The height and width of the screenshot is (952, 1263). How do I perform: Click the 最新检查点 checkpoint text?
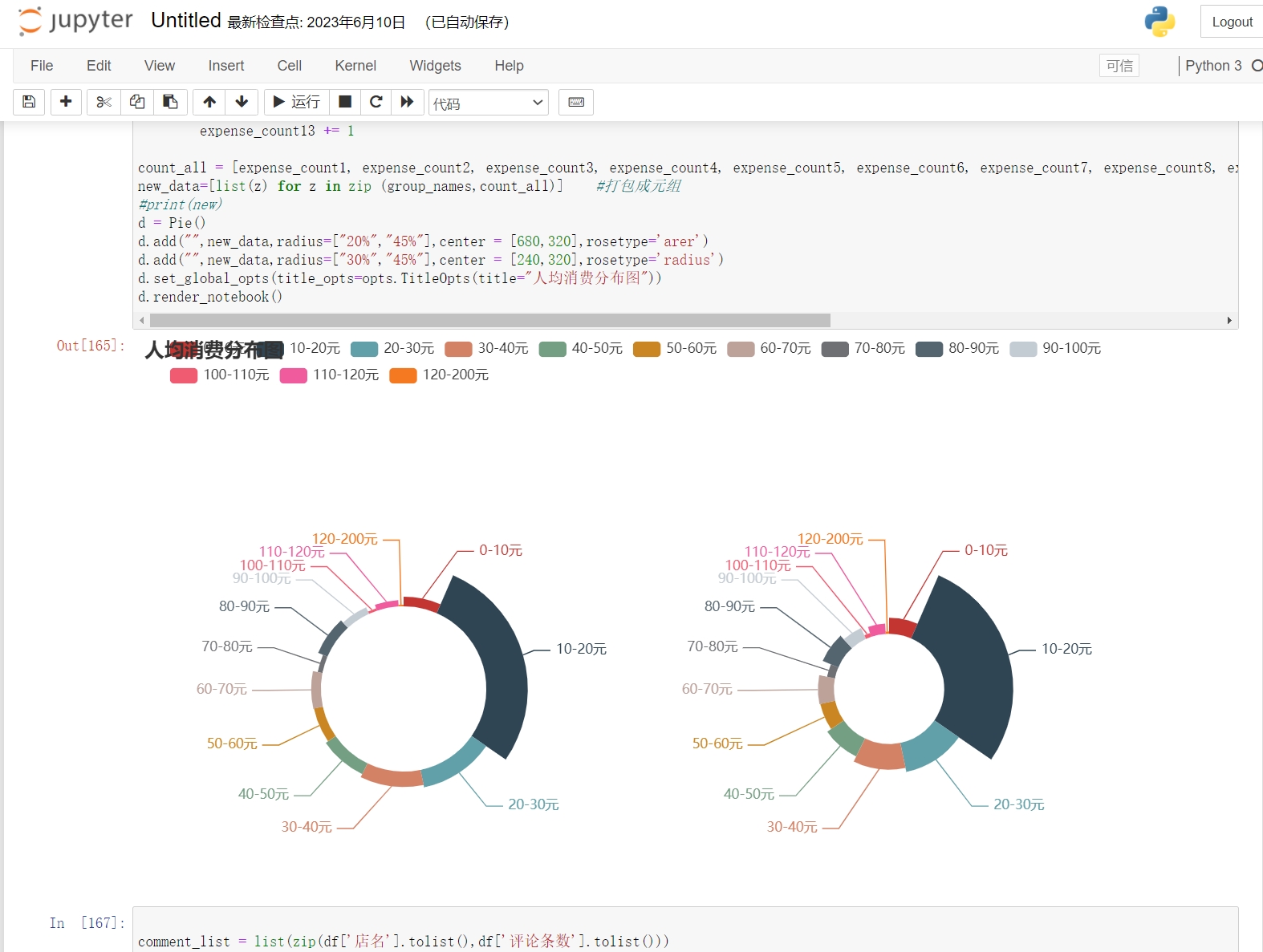point(316,22)
